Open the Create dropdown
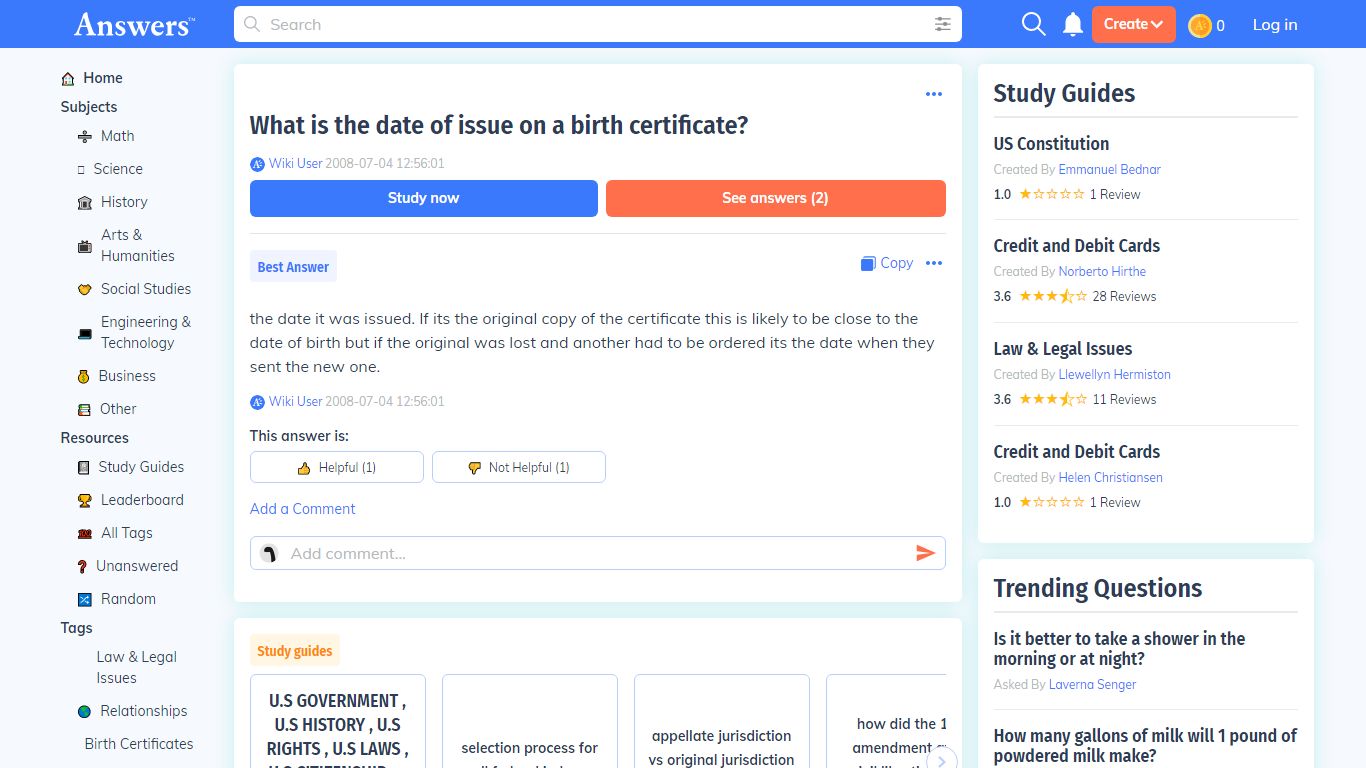 click(1133, 24)
